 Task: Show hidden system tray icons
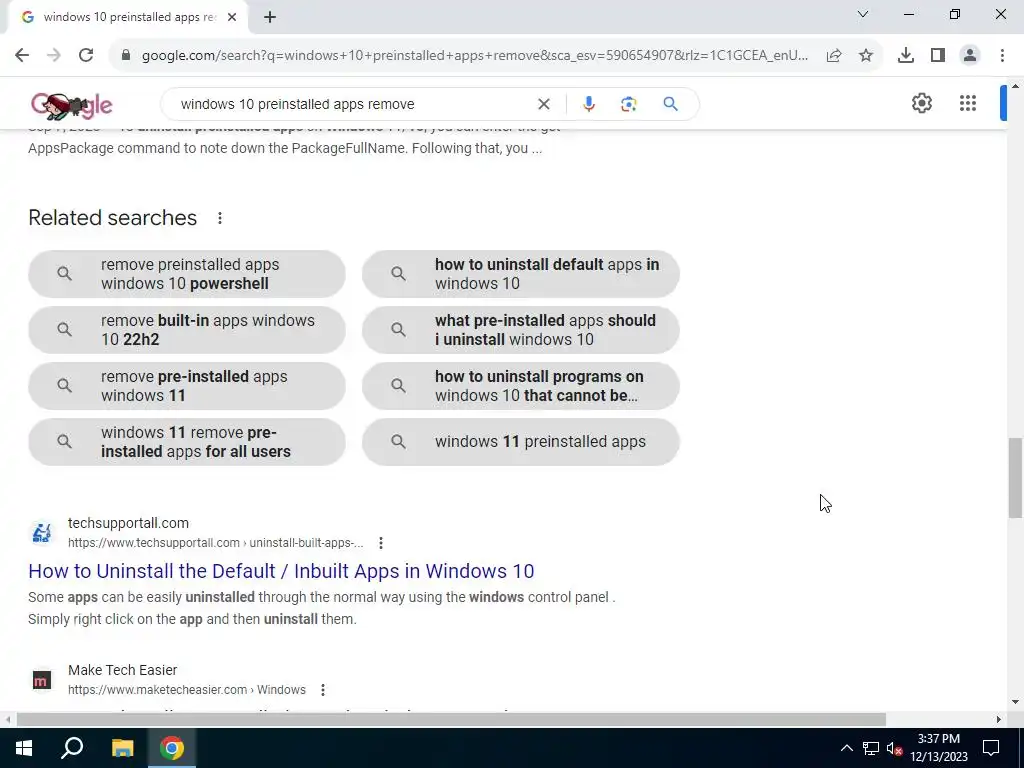846,748
